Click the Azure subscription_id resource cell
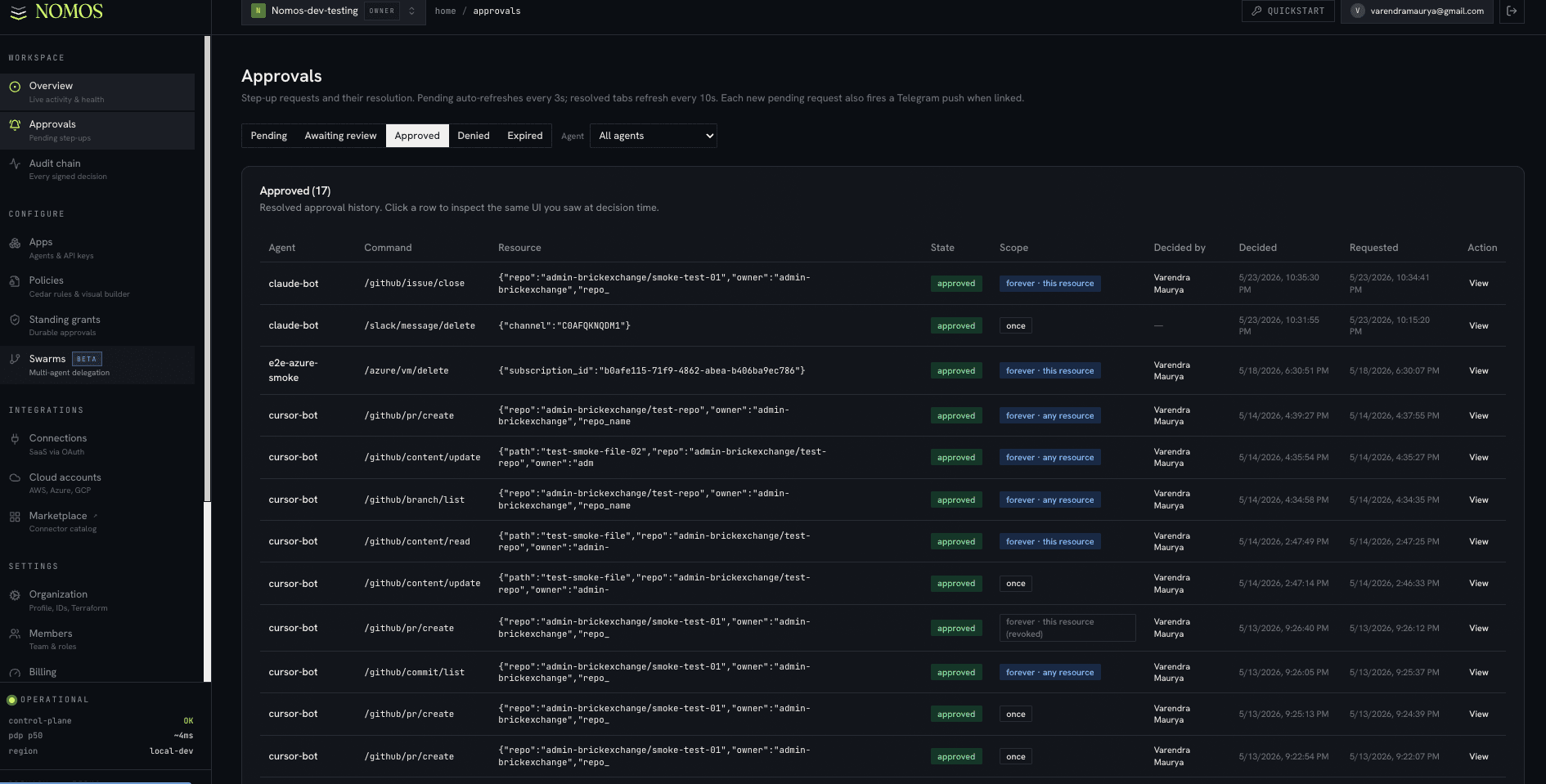1546x784 pixels. 652,371
